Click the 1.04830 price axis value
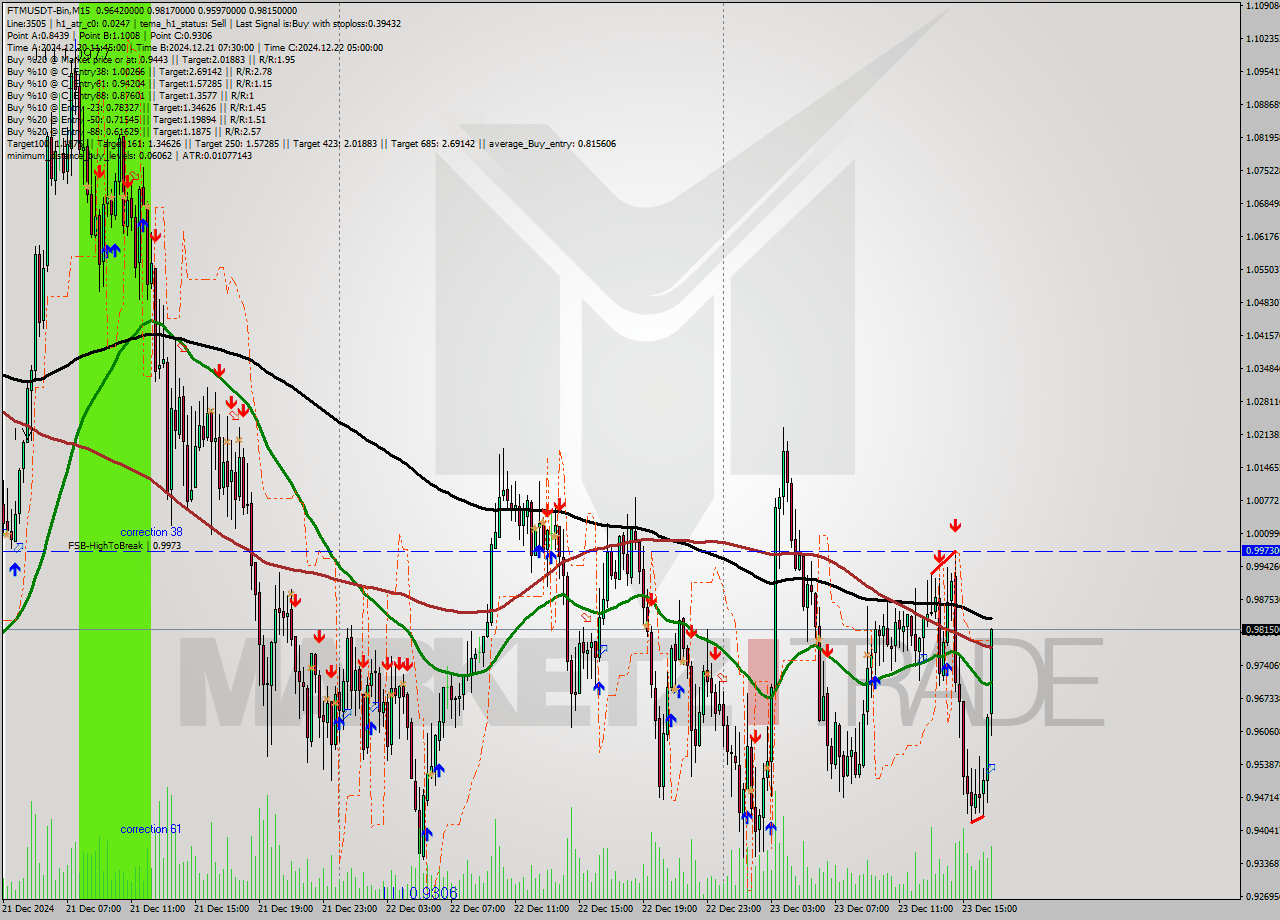This screenshot has width=1280, height=920. 1263,303
